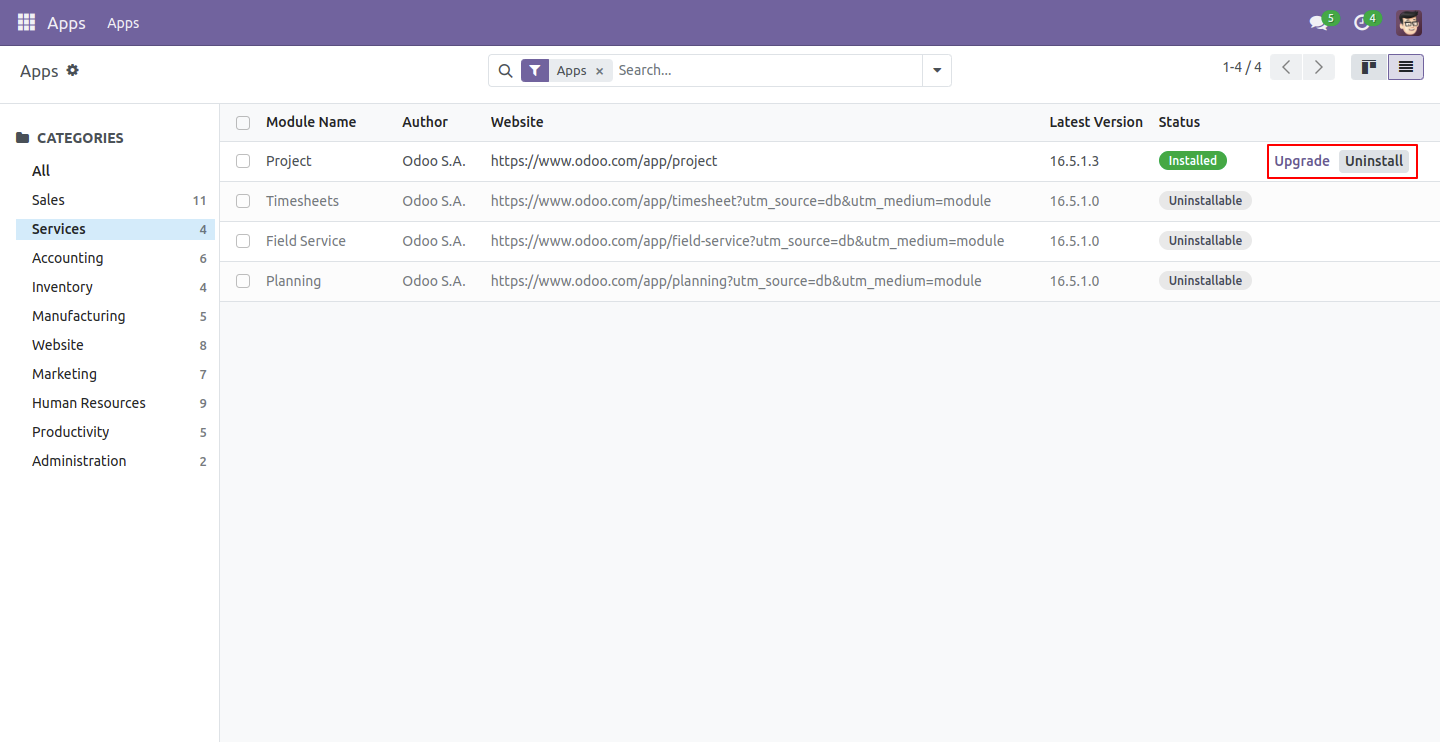Sort by Module Name column header

[x=311, y=122]
